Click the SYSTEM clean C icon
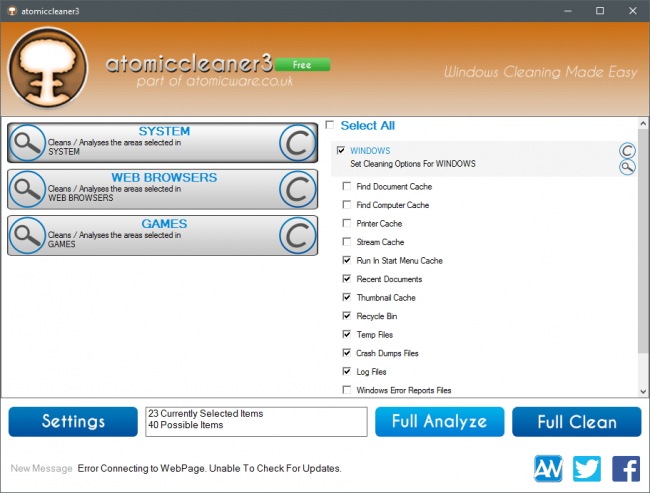This screenshot has height=493, width=650. pos(298,143)
